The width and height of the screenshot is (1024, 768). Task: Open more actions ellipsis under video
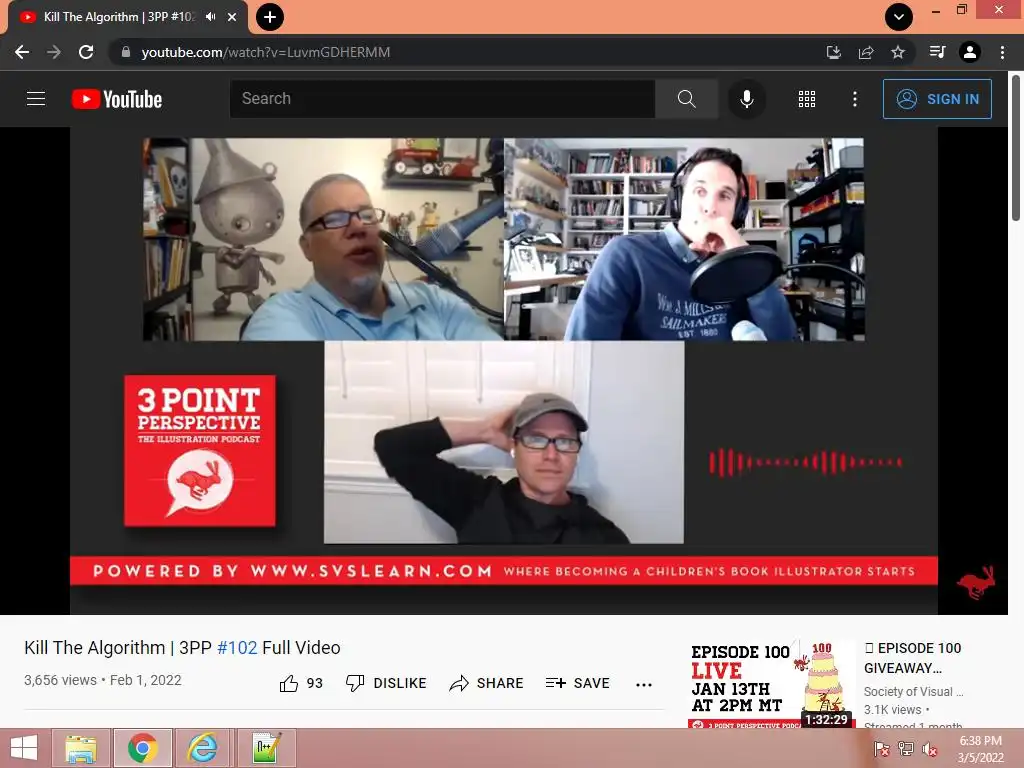[x=643, y=684]
